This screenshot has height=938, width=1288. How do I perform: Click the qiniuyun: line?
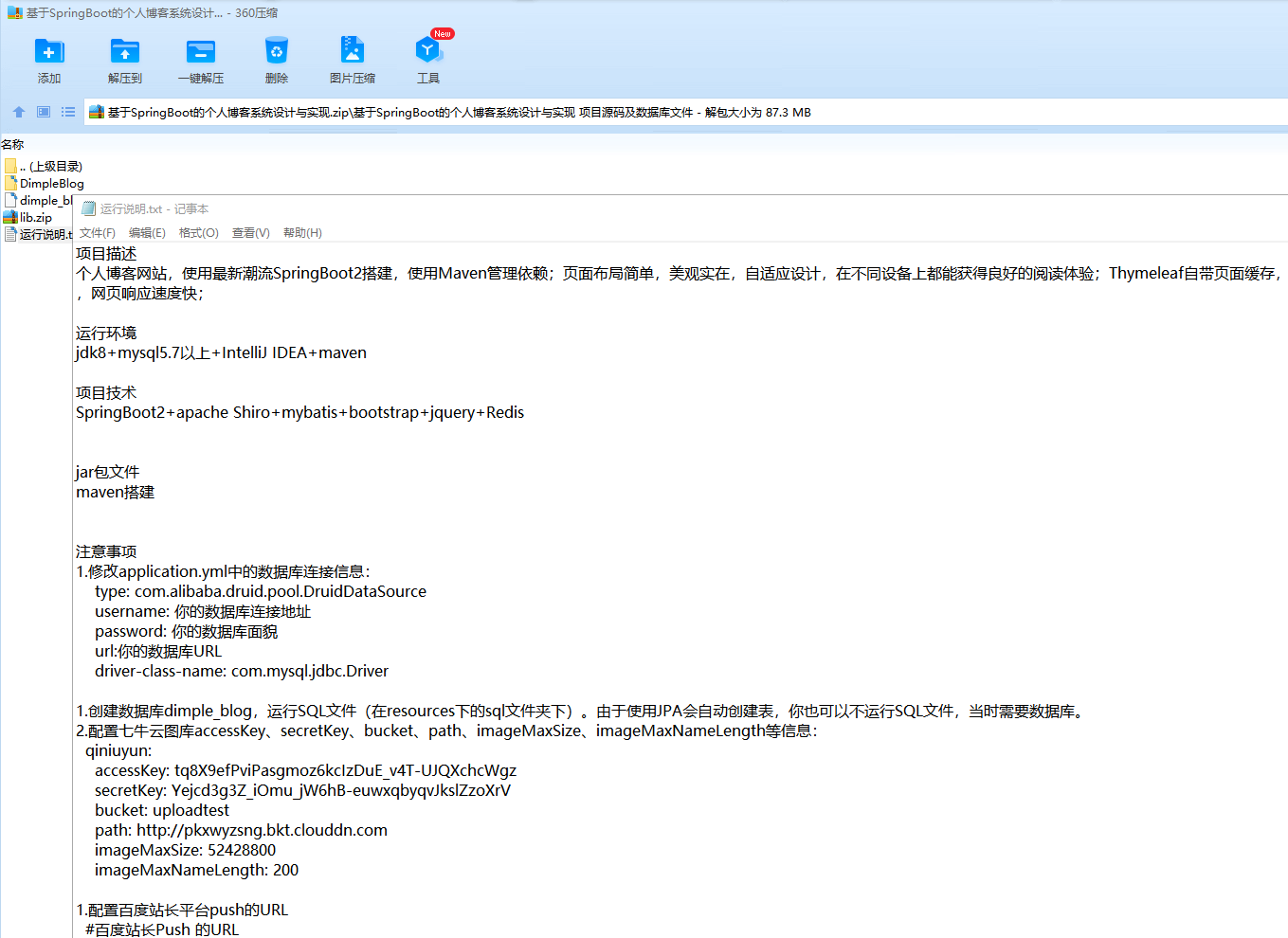(118, 751)
